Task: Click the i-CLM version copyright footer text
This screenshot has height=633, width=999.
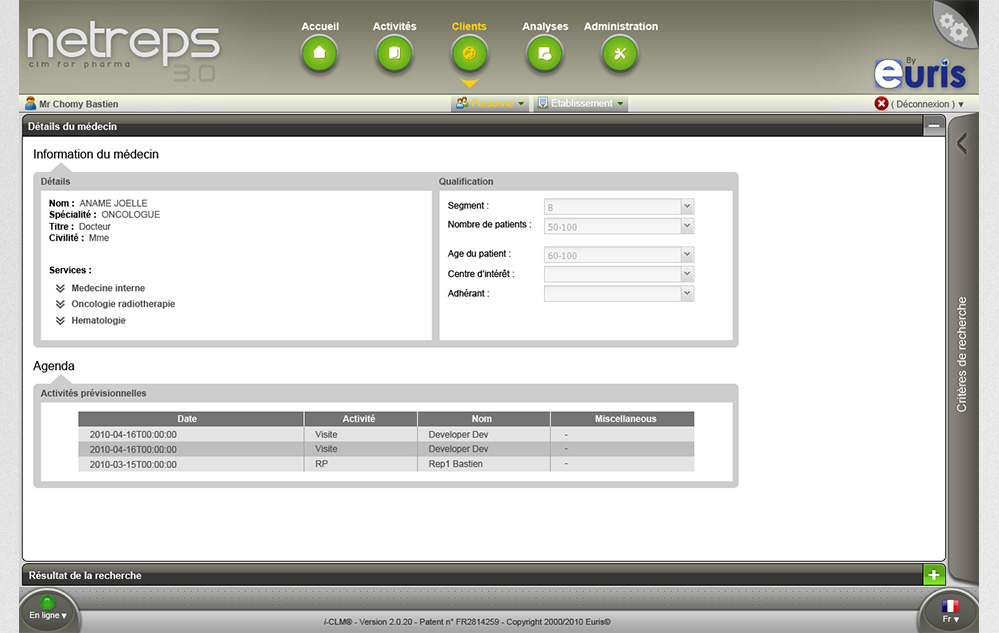Action: 467,622
